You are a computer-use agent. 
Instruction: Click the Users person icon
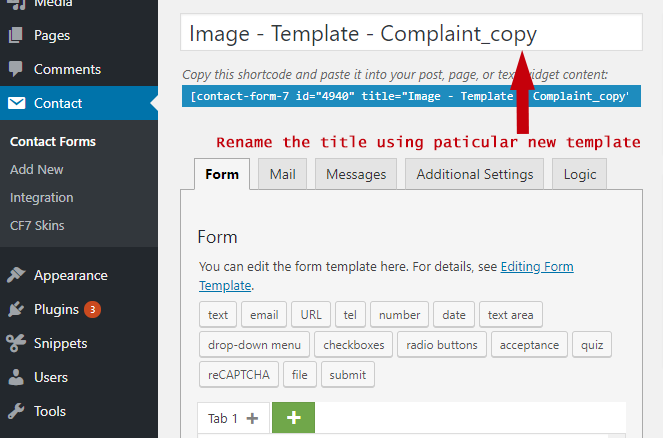[x=16, y=378]
